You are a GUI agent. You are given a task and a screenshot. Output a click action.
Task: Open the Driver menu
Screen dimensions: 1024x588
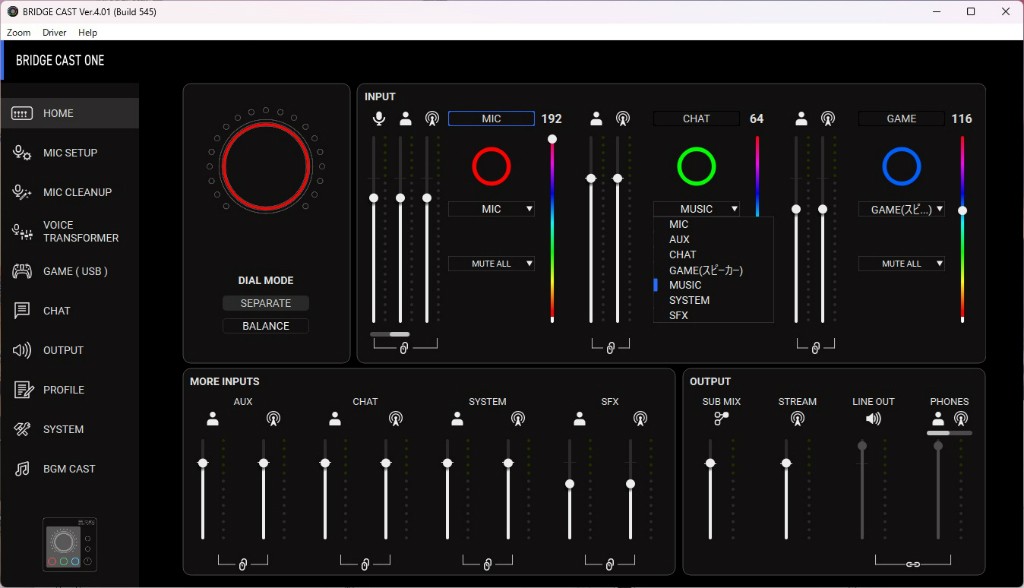click(x=54, y=33)
